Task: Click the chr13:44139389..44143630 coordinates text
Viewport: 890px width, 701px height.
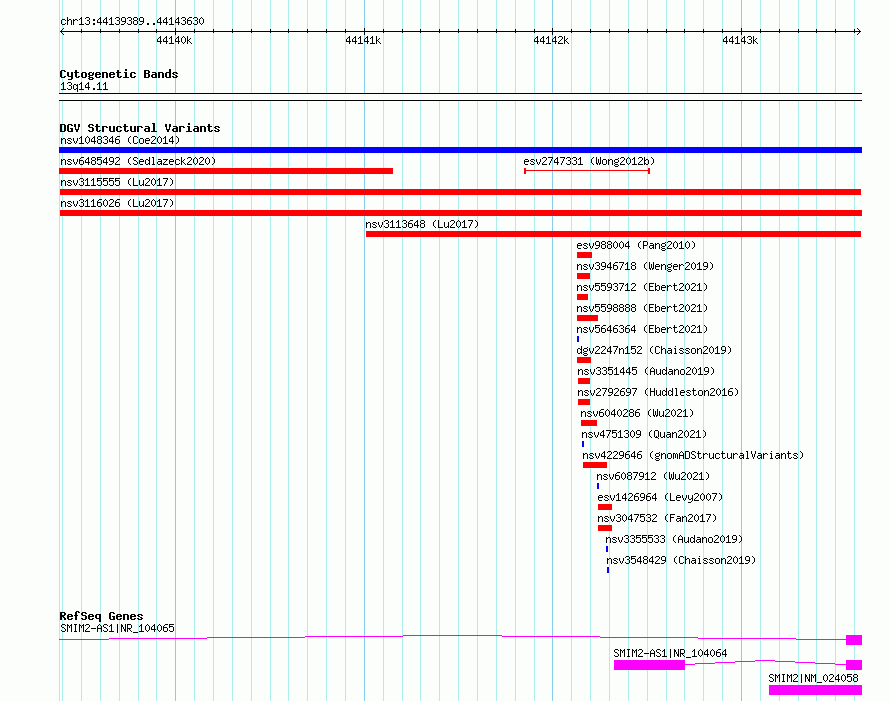Action: pyautogui.click(x=132, y=21)
